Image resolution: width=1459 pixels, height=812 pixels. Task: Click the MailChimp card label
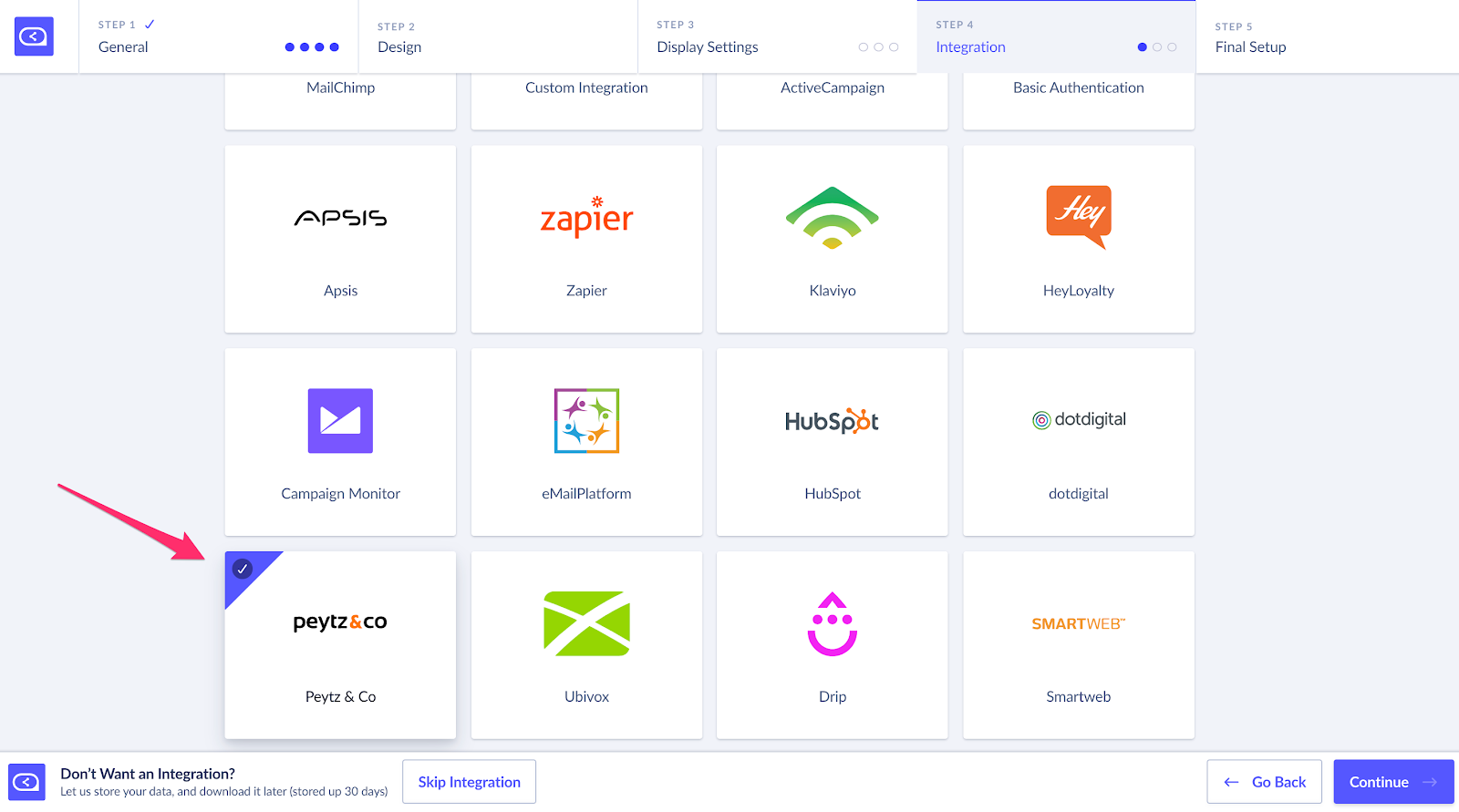340,87
